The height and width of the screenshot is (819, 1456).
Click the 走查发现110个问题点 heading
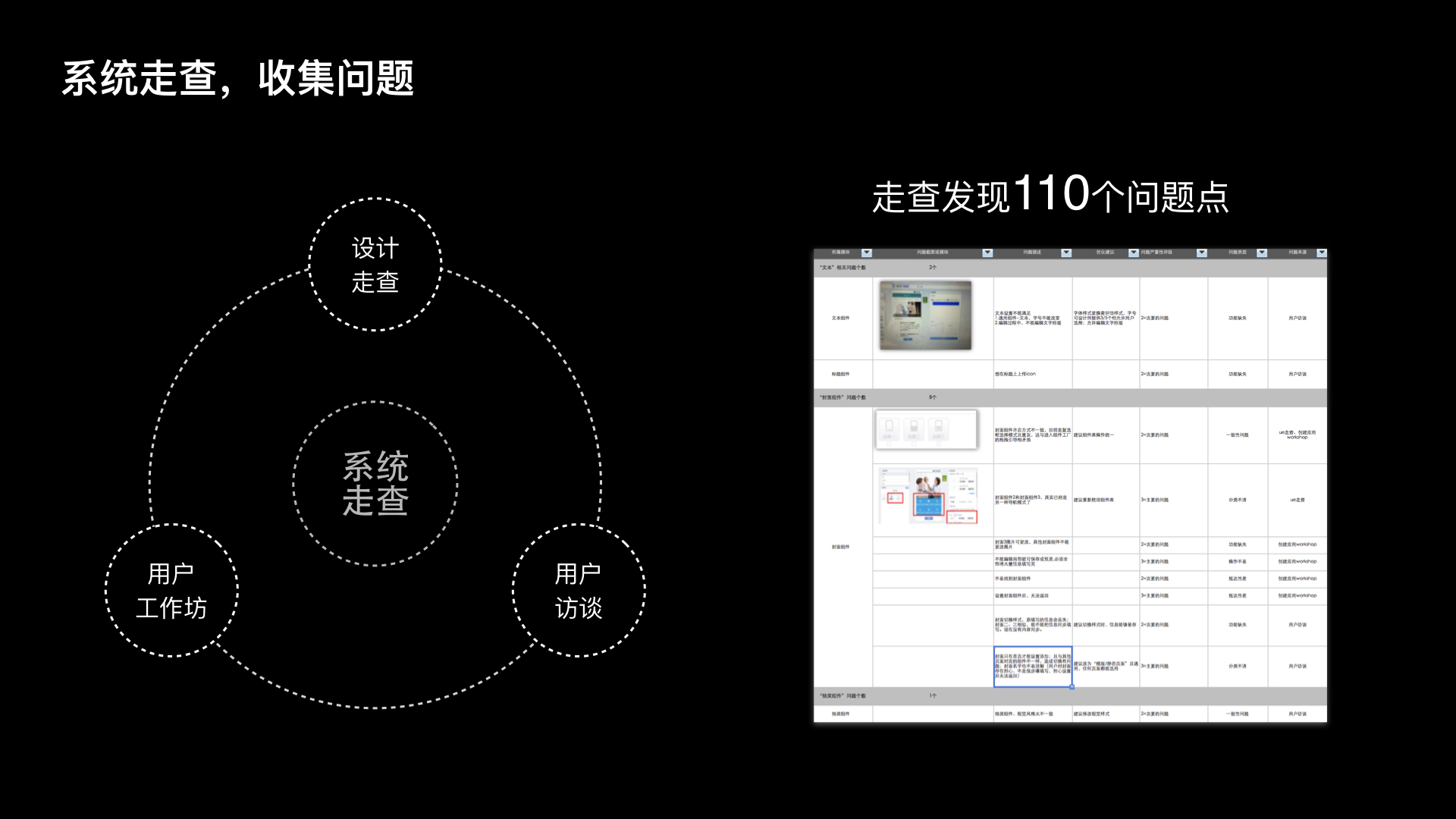click(1050, 195)
